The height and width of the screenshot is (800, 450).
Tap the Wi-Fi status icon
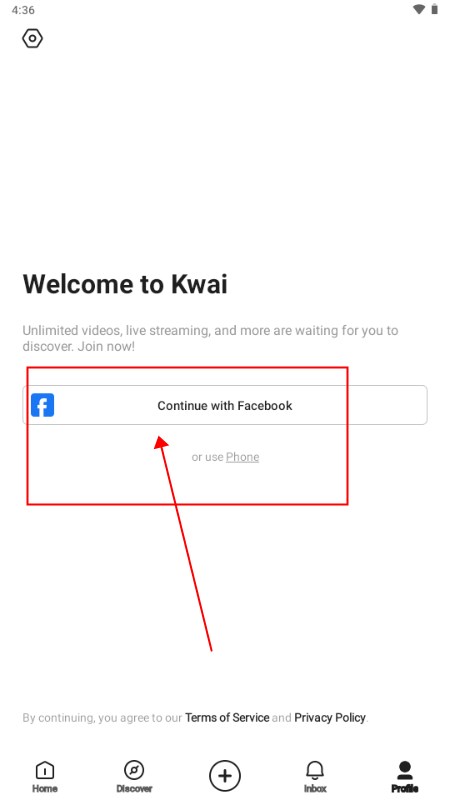point(419,9)
